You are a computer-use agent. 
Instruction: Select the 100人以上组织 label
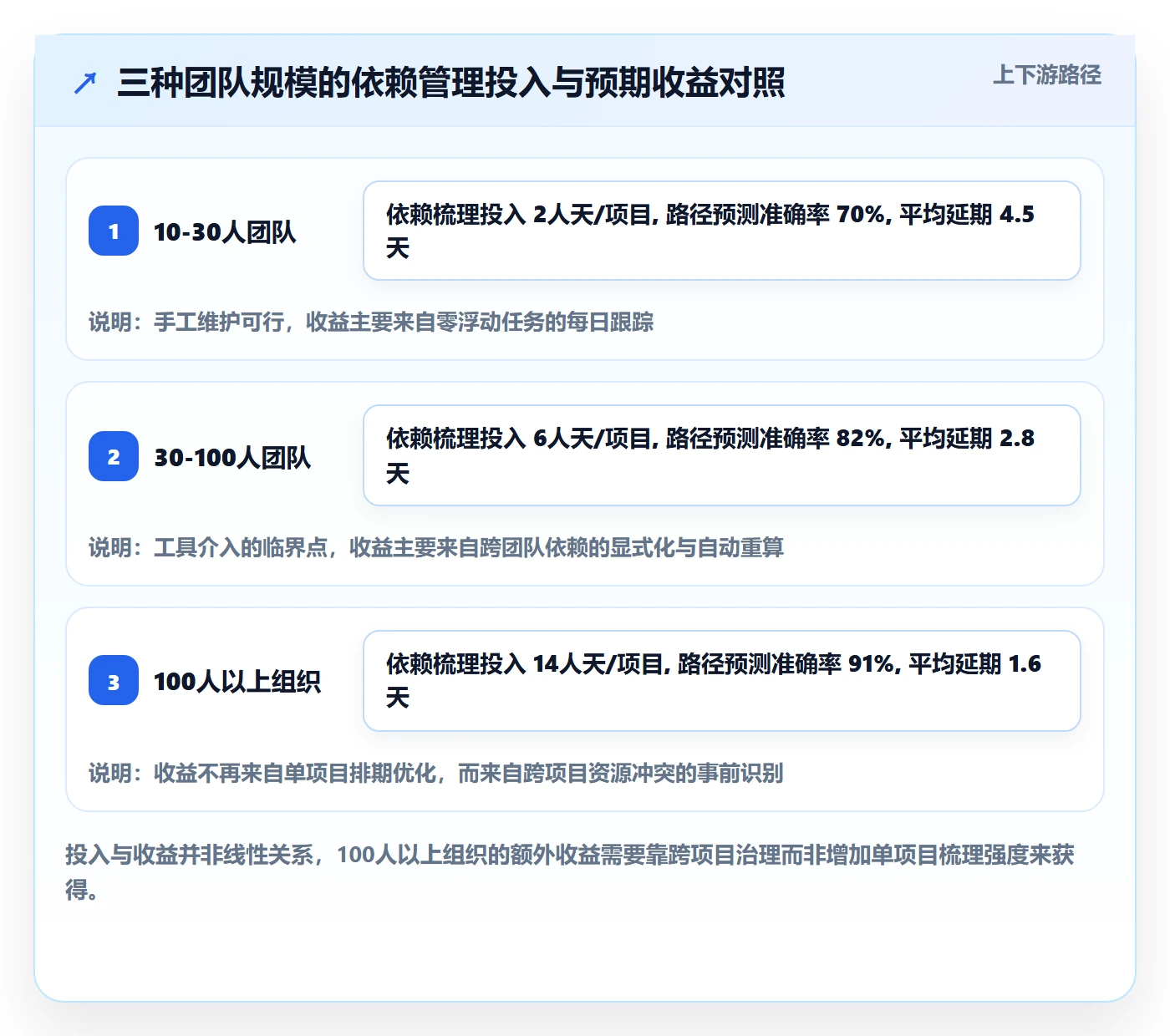(x=237, y=682)
